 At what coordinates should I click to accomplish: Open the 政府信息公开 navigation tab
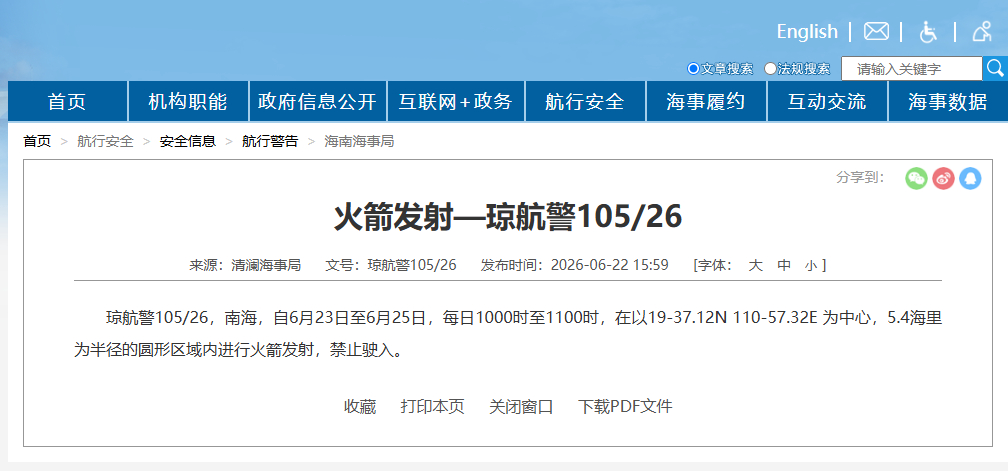[x=318, y=101]
